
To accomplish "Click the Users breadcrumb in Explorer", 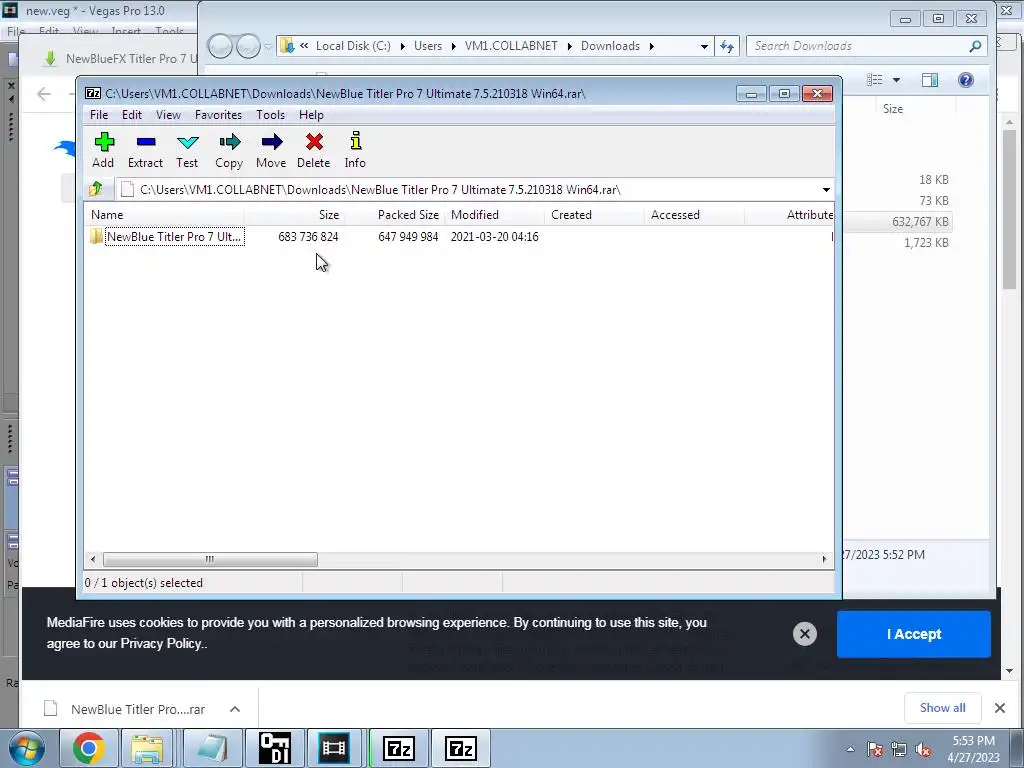I will tap(428, 46).
